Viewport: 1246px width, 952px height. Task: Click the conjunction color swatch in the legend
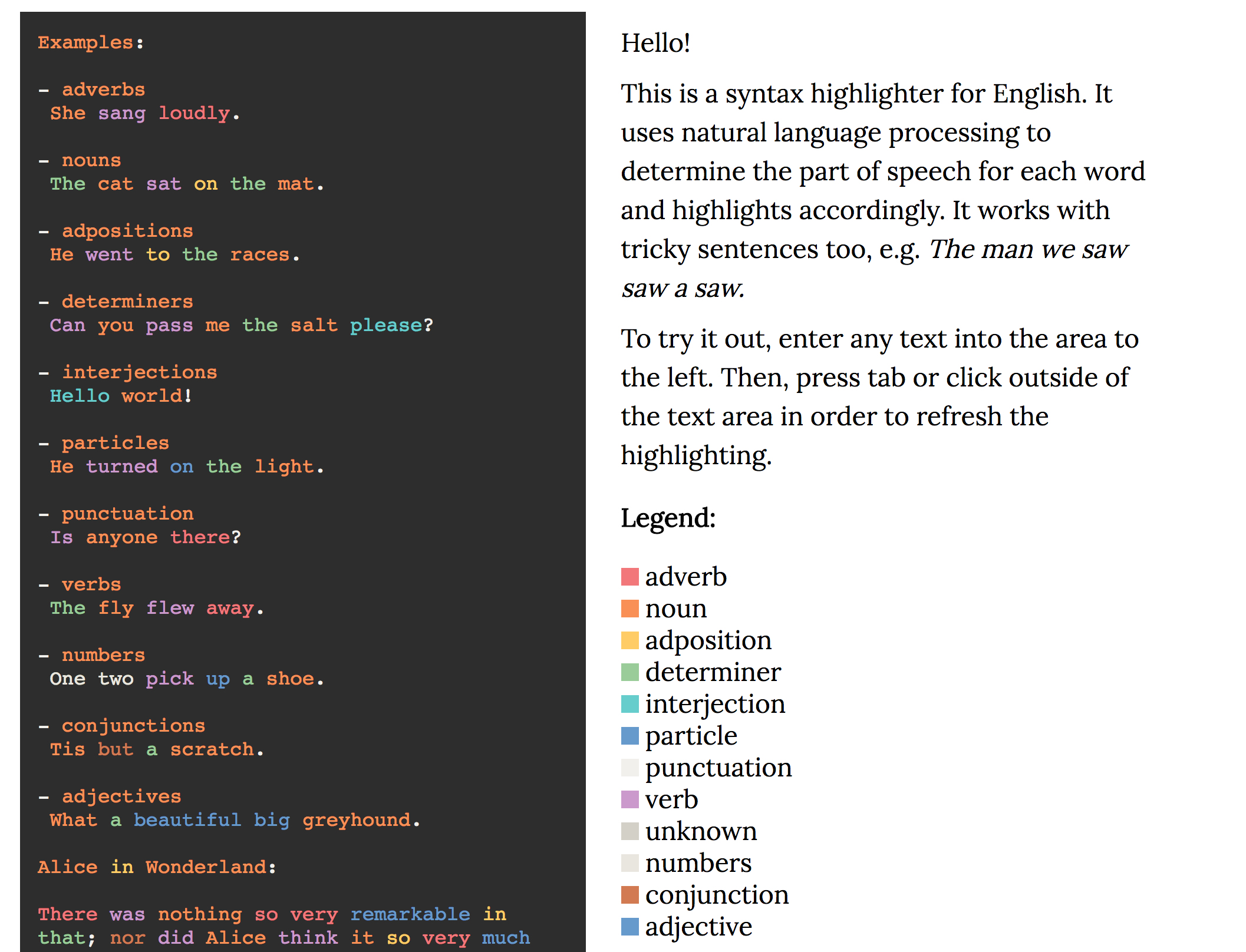coord(629,895)
